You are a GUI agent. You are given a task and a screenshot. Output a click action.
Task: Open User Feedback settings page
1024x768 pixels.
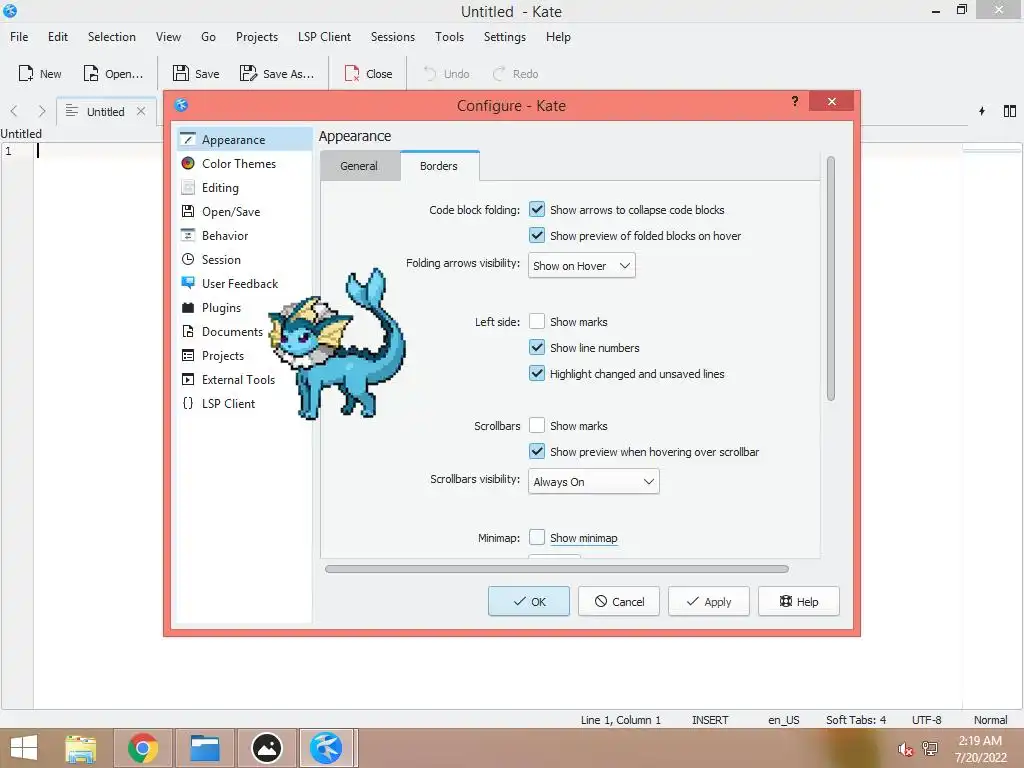(244, 283)
